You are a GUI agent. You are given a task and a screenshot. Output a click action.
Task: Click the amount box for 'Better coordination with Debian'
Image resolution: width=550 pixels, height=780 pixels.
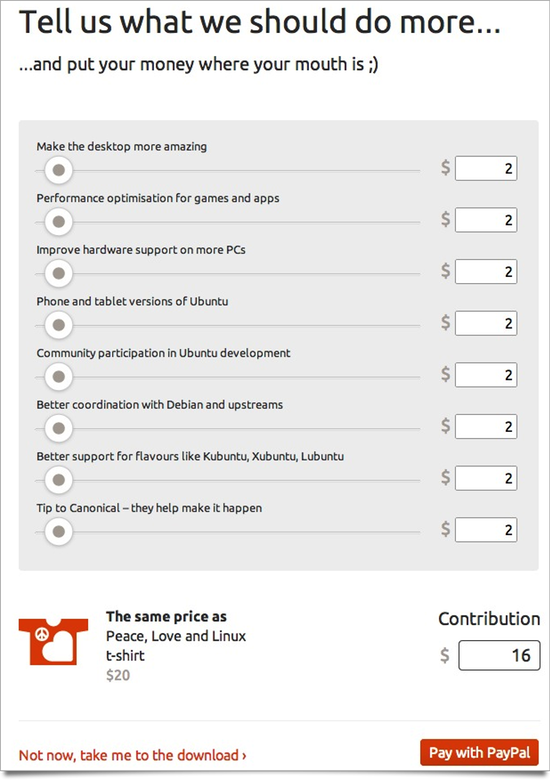coord(486,427)
